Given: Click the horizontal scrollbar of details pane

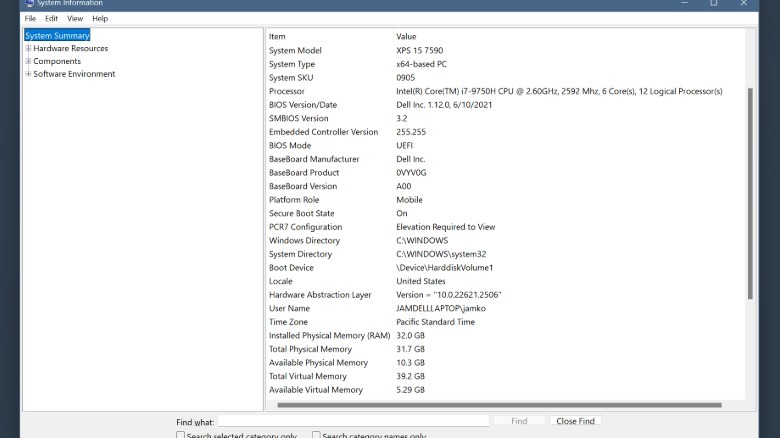Looking at the screenshot, I should pyautogui.click(x=499, y=405).
